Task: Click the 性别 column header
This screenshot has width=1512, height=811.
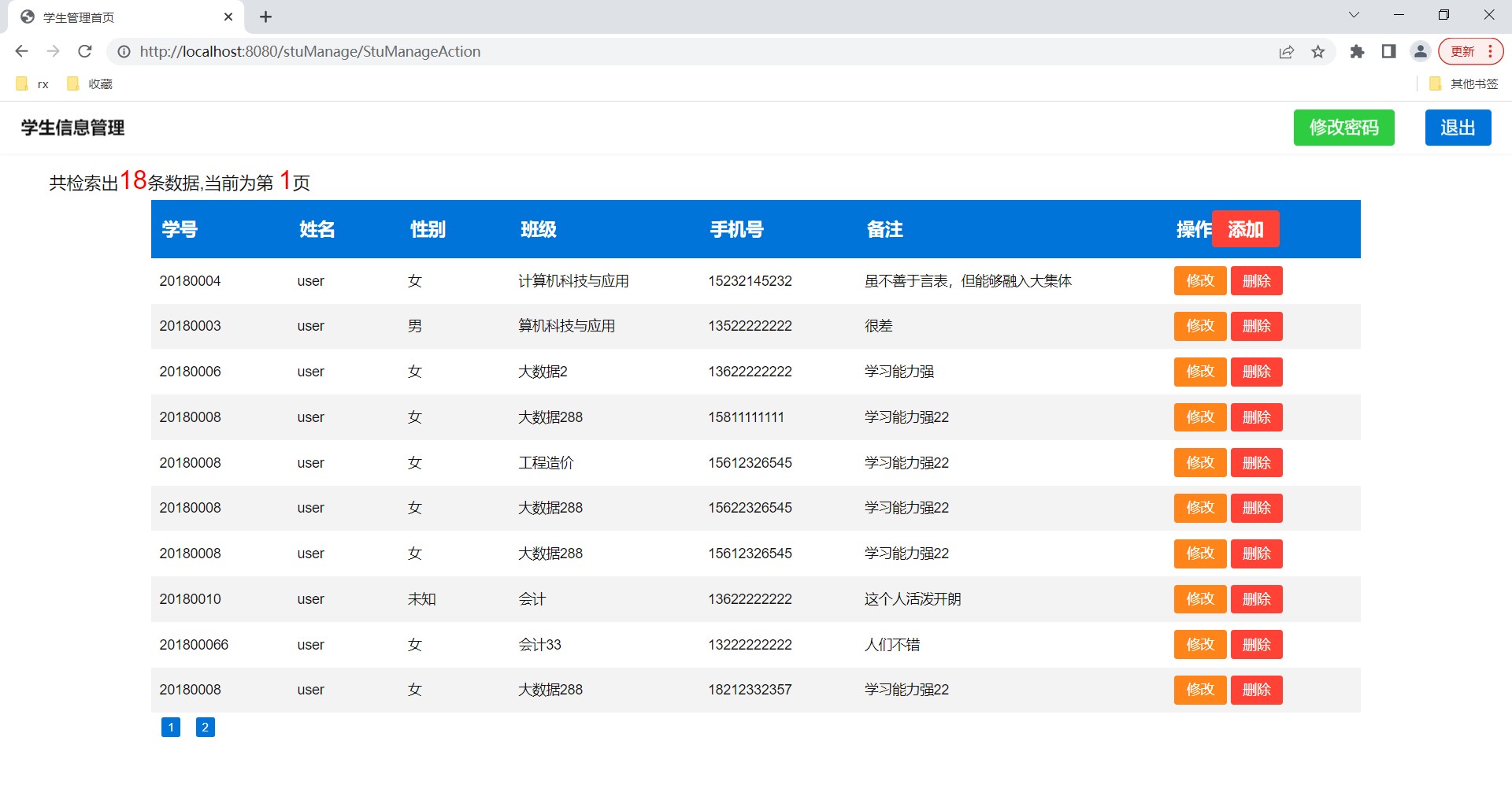Action: pos(428,229)
